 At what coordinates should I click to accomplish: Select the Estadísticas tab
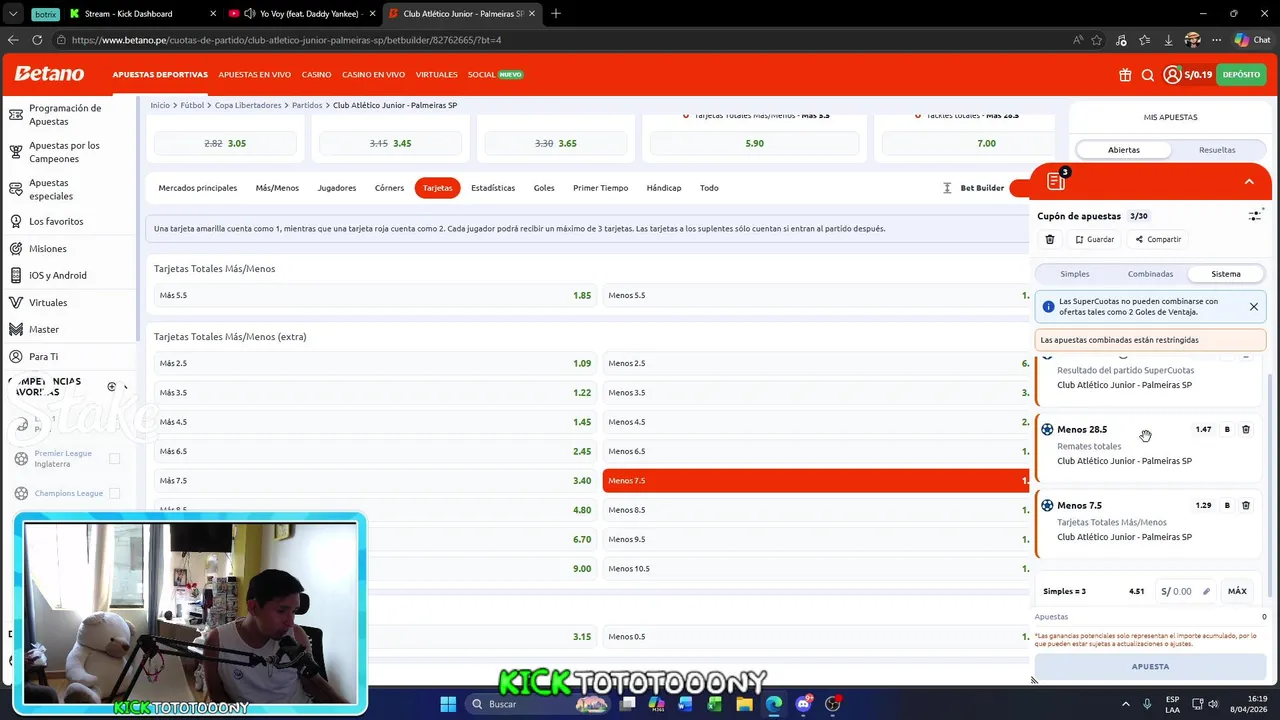[x=493, y=188]
